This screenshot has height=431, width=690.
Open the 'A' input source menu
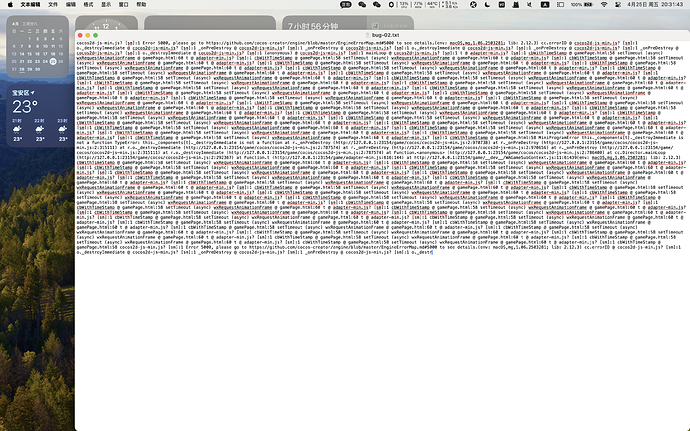pos(545,4)
